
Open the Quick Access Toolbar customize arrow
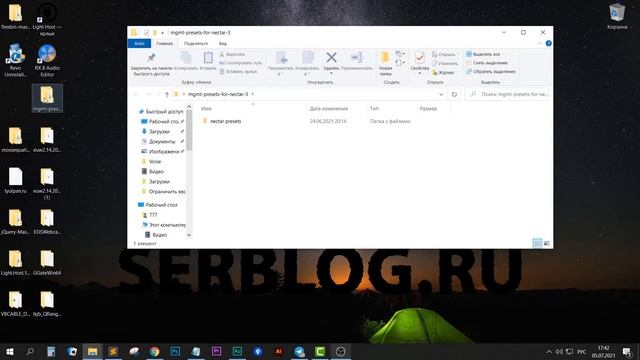(x=162, y=33)
